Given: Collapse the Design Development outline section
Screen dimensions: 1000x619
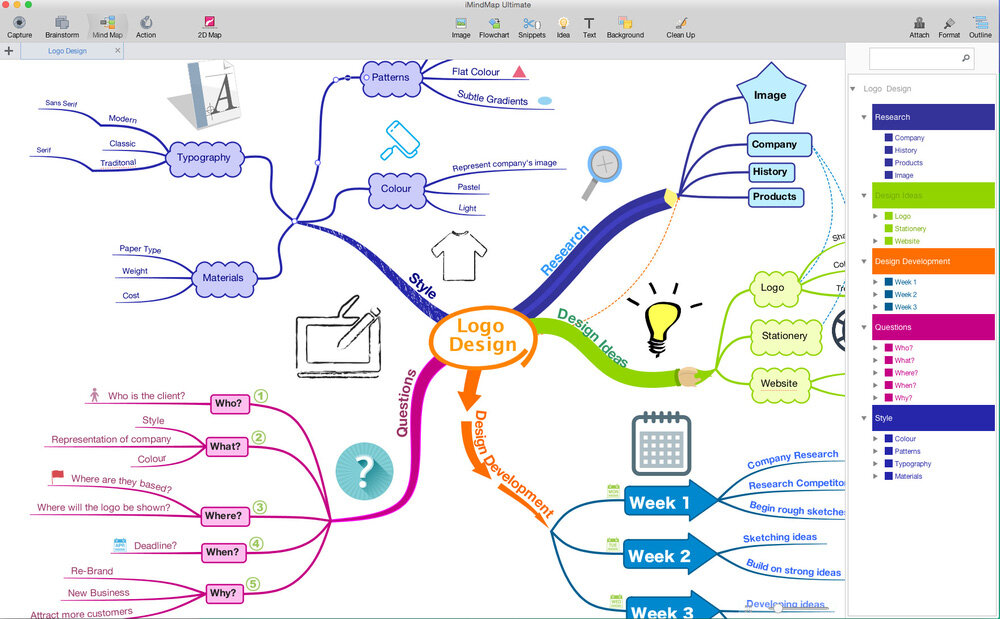Looking at the screenshot, I should coord(864,261).
